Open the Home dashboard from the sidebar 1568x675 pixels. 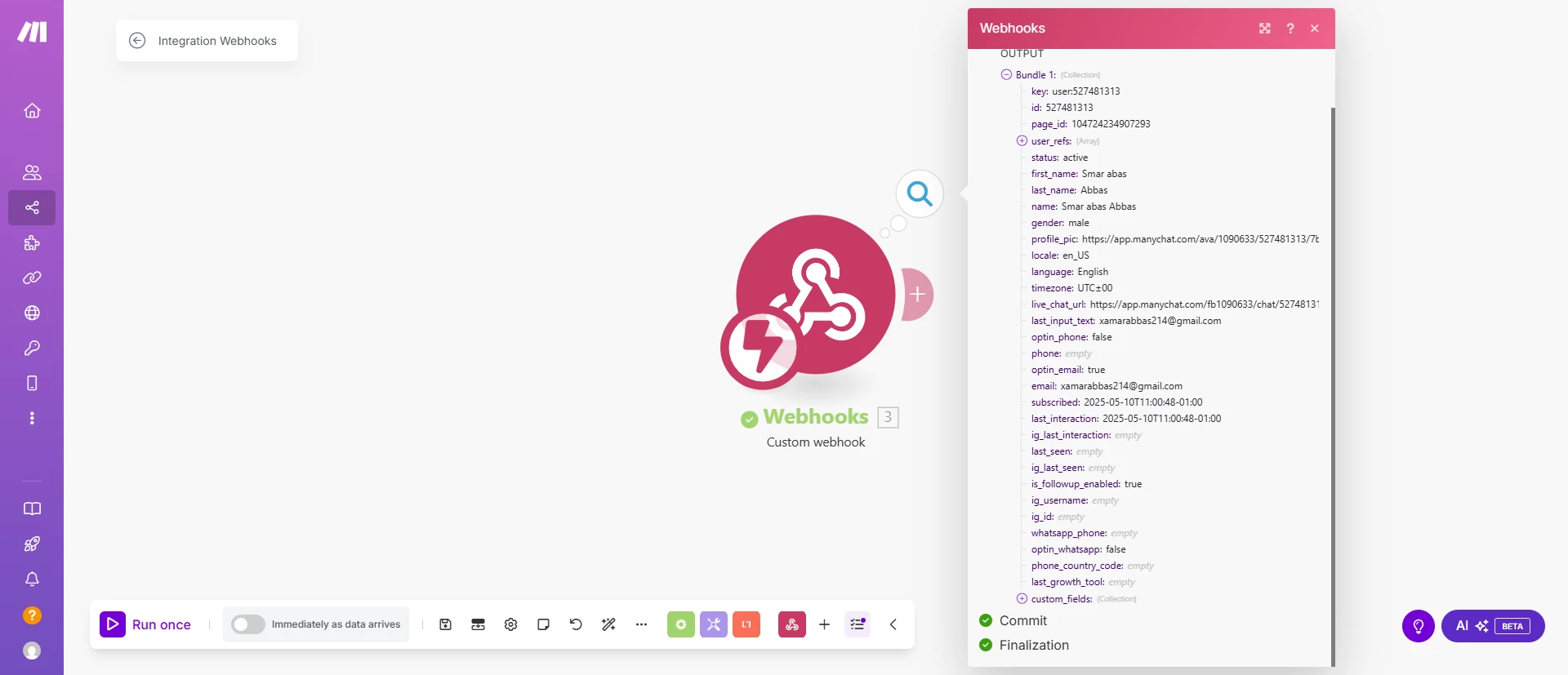pyautogui.click(x=32, y=110)
